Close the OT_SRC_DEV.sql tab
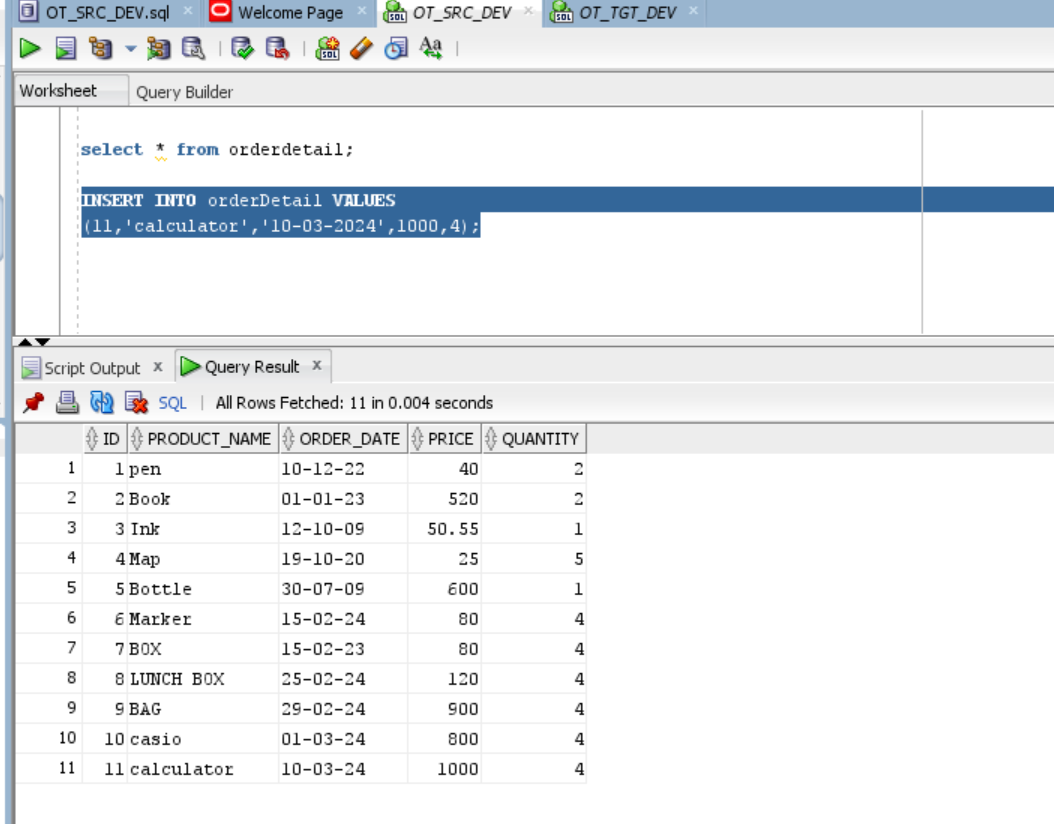 188,11
